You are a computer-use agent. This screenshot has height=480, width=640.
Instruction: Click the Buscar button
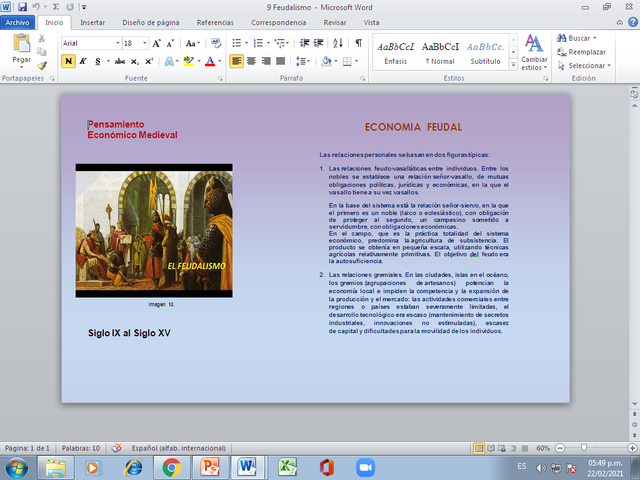coord(576,38)
